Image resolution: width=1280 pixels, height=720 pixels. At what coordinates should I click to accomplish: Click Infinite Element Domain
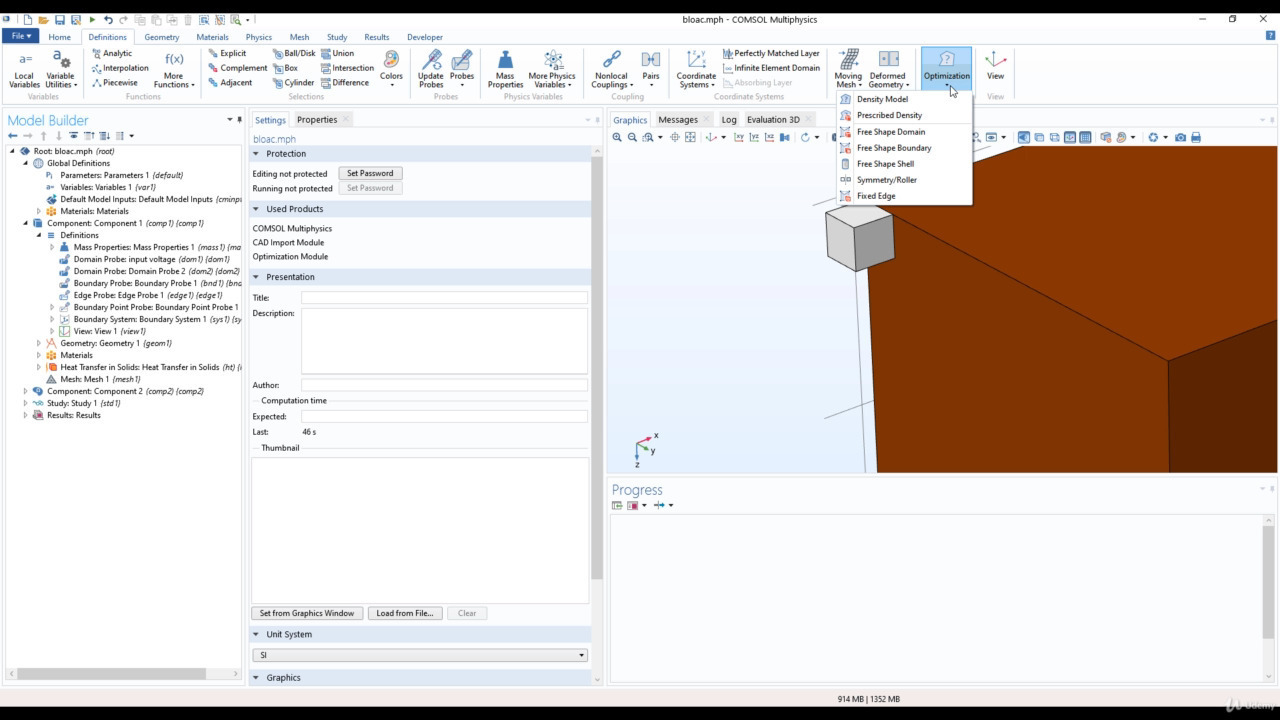pyautogui.click(x=771, y=68)
